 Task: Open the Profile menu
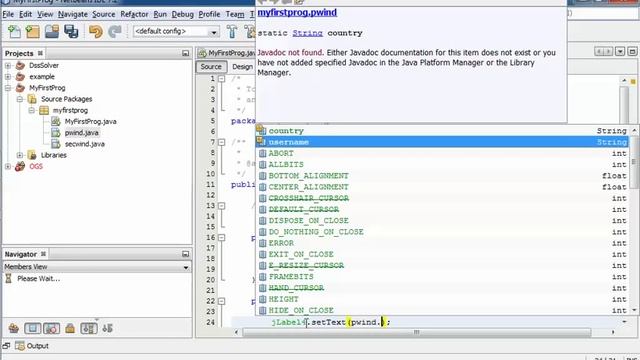pyautogui.click(x=209, y=14)
